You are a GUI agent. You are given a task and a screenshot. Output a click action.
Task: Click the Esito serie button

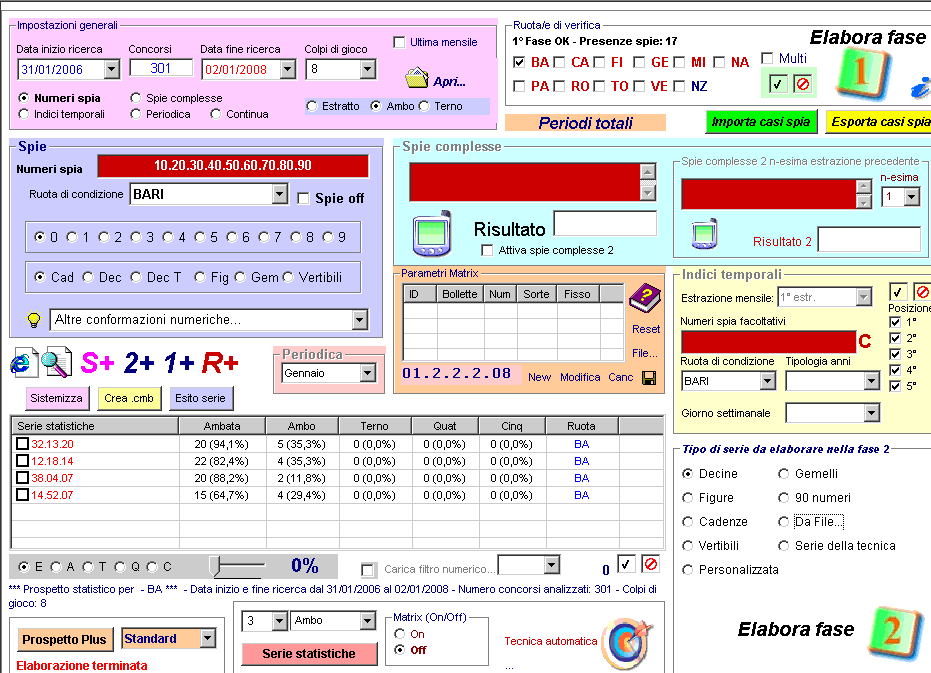[x=201, y=399]
